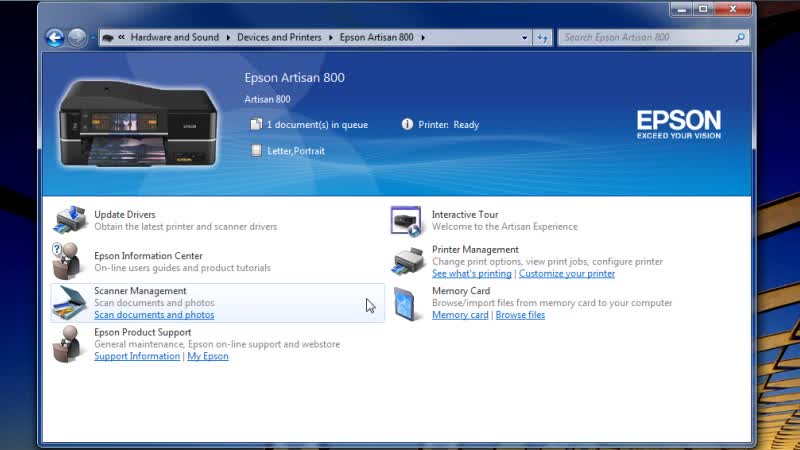Click the Printer: Ready status text
The image size is (800, 450).
coord(448,124)
